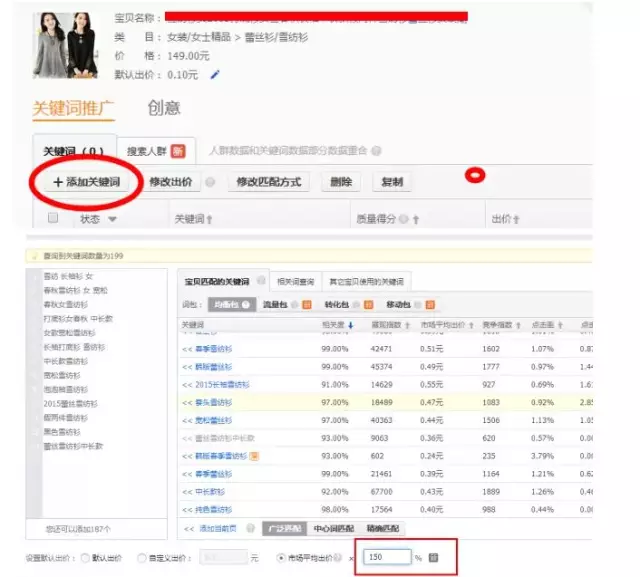This screenshot has width=640, height=577.
Task: Open the 状态 filter dropdown arrow
Action: (112, 220)
